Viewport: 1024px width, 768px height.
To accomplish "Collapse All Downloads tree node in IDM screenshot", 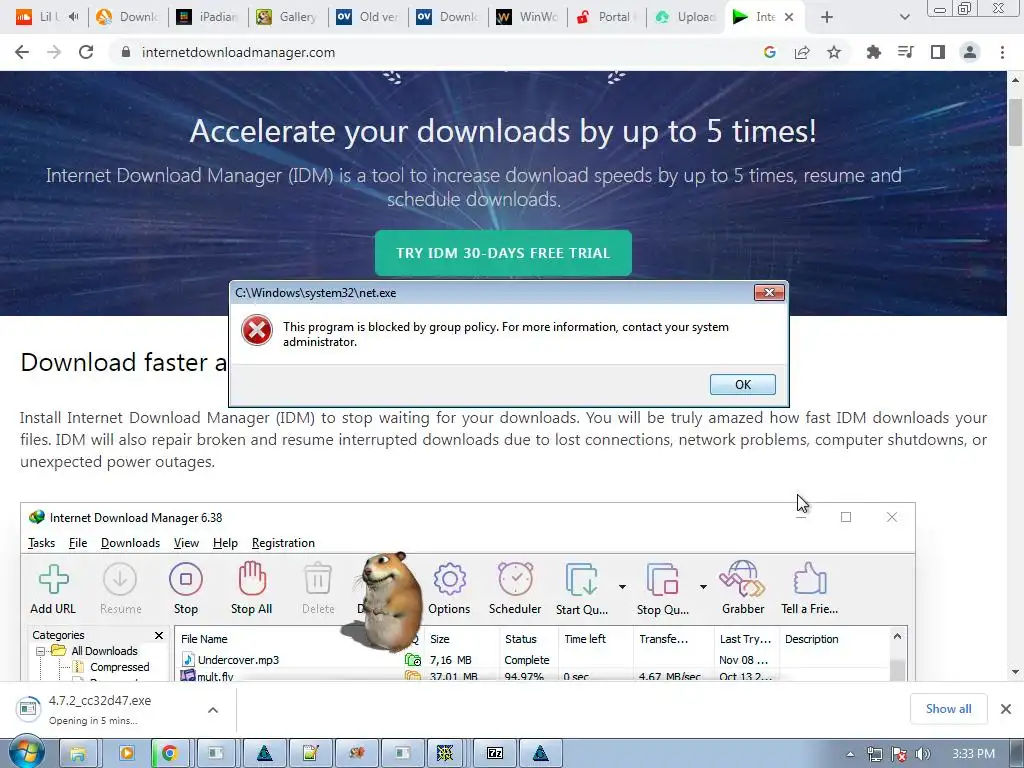I will point(40,651).
